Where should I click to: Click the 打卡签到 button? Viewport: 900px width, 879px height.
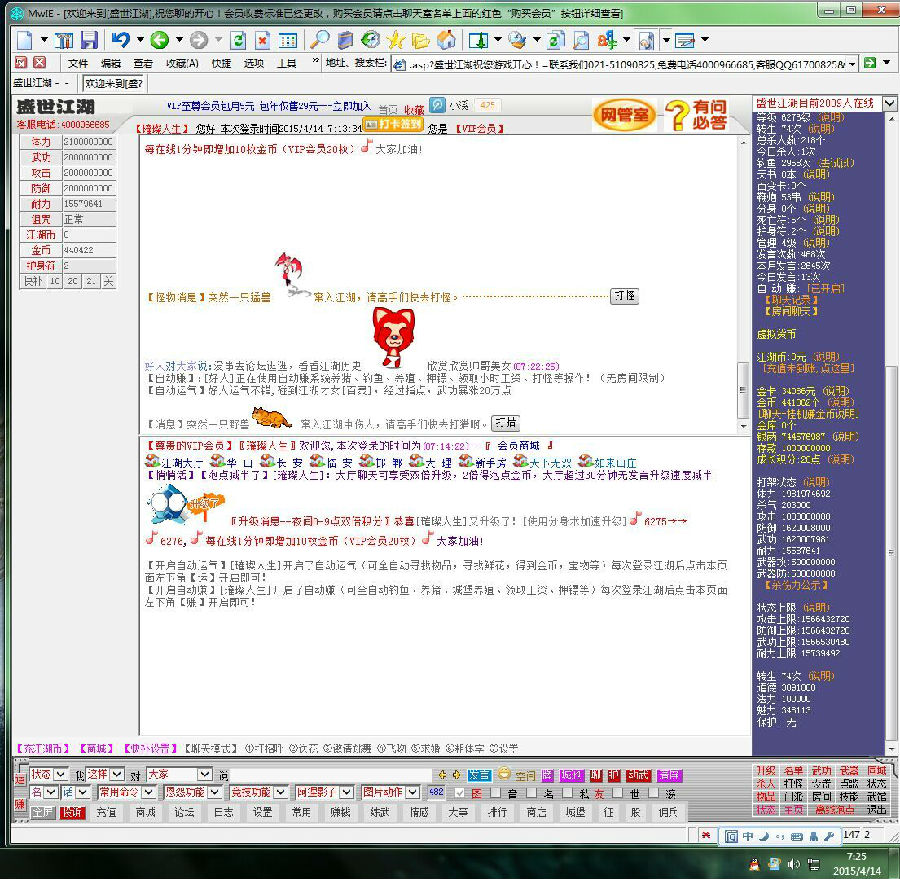pyautogui.click(x=394, y=124)
